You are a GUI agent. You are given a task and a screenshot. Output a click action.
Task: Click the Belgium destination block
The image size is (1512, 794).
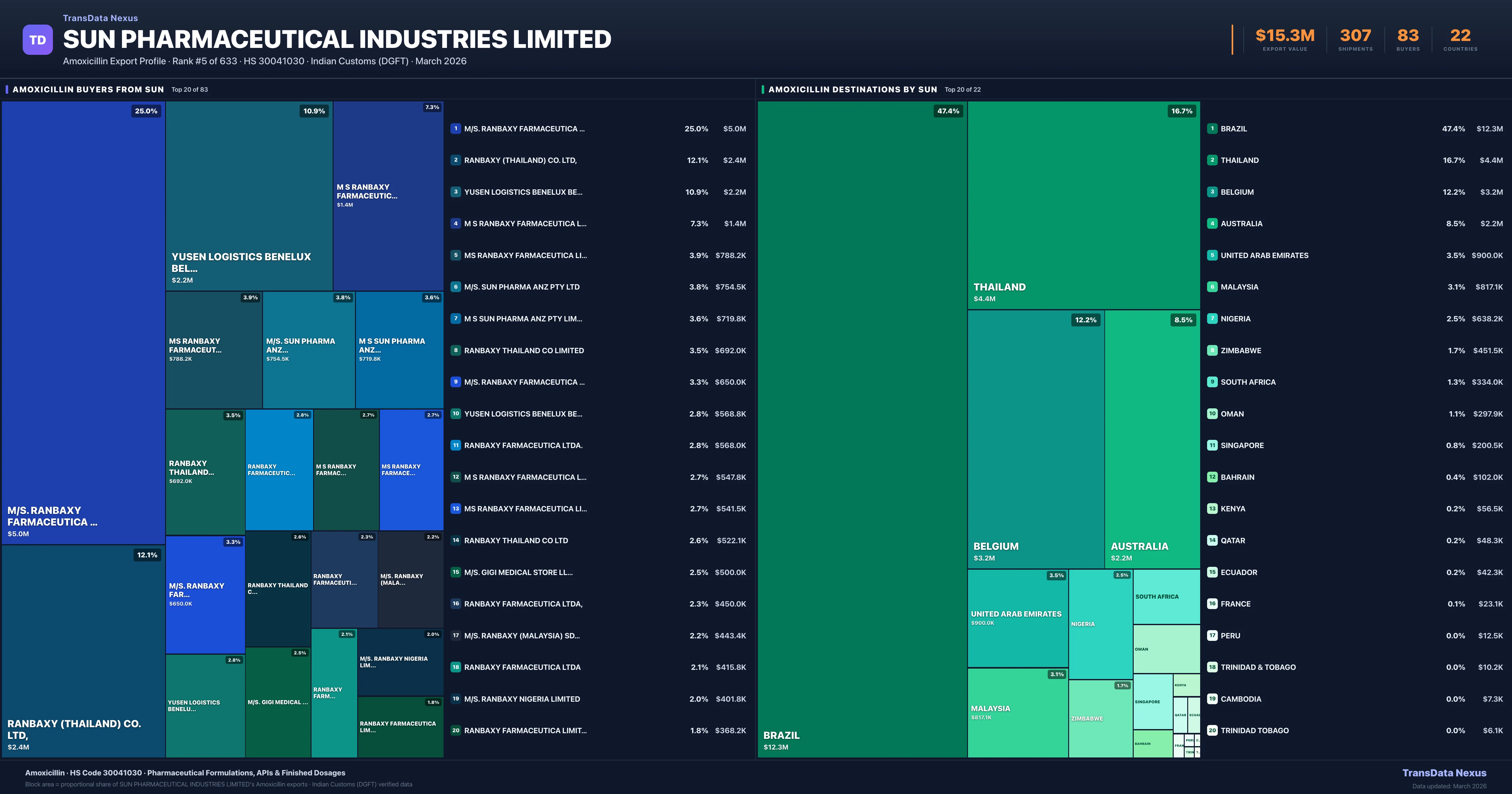pos(1035,439)
